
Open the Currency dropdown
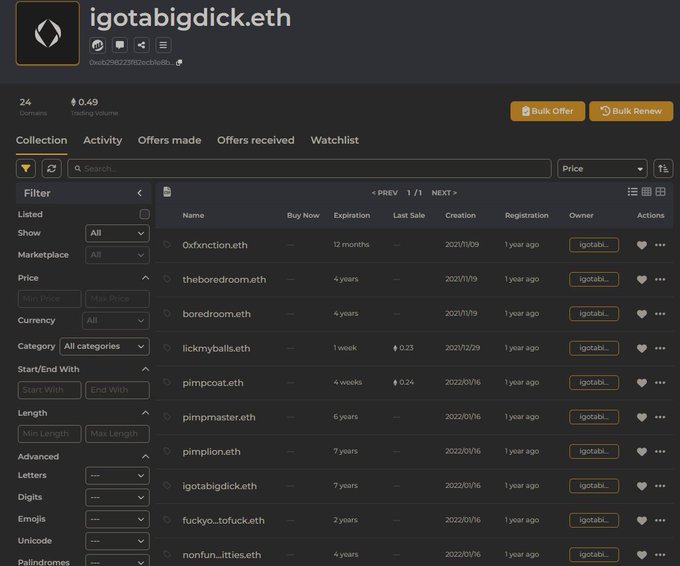(115, 321)
